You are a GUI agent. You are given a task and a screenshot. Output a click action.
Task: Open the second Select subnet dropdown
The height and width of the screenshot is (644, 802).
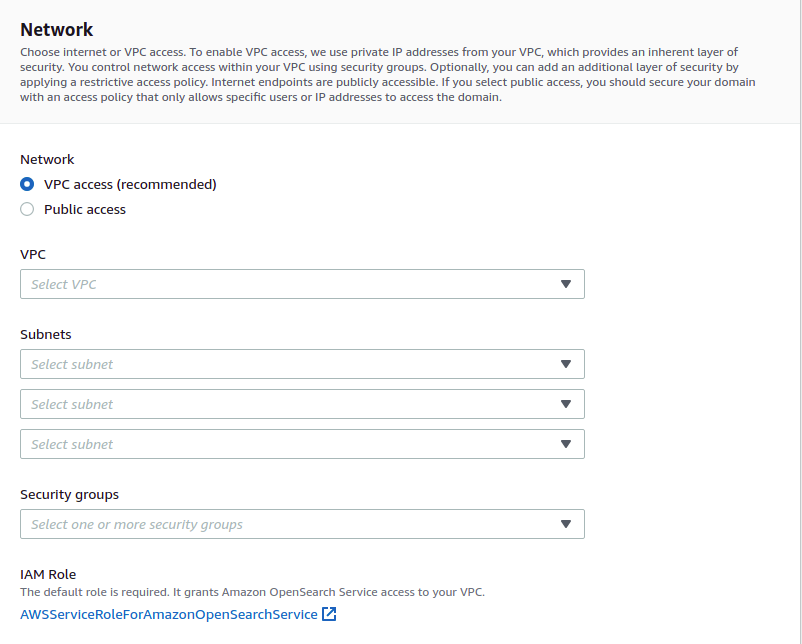(x=290, y=404)
